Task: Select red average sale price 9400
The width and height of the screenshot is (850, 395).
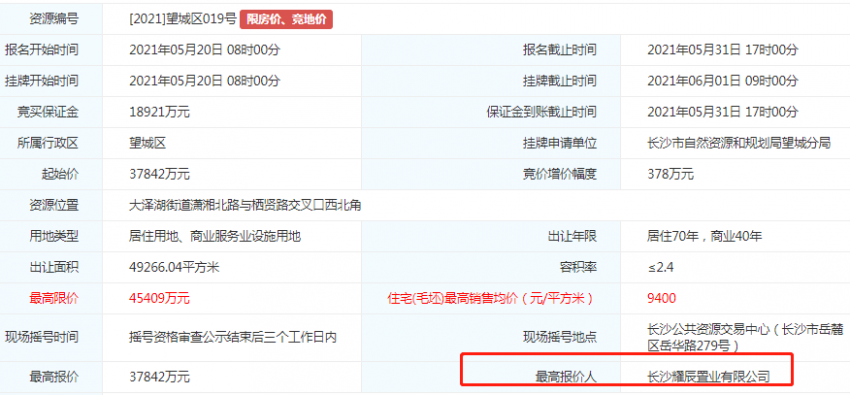Action: pyautogui.click(x=661, y=299)
